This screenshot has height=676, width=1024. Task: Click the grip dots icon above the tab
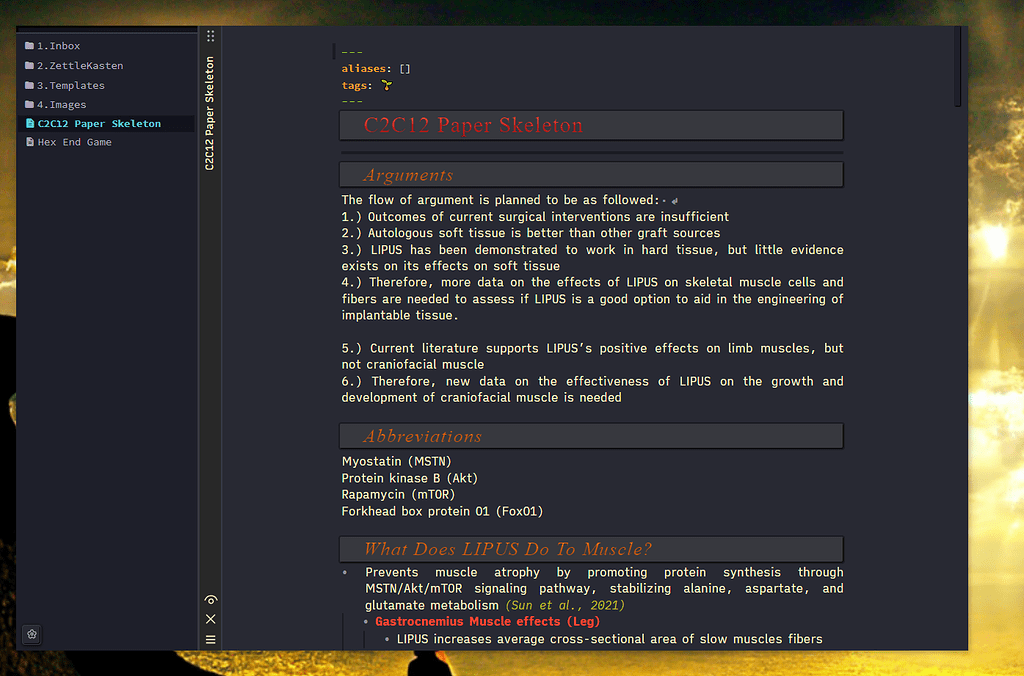(210, 35)
